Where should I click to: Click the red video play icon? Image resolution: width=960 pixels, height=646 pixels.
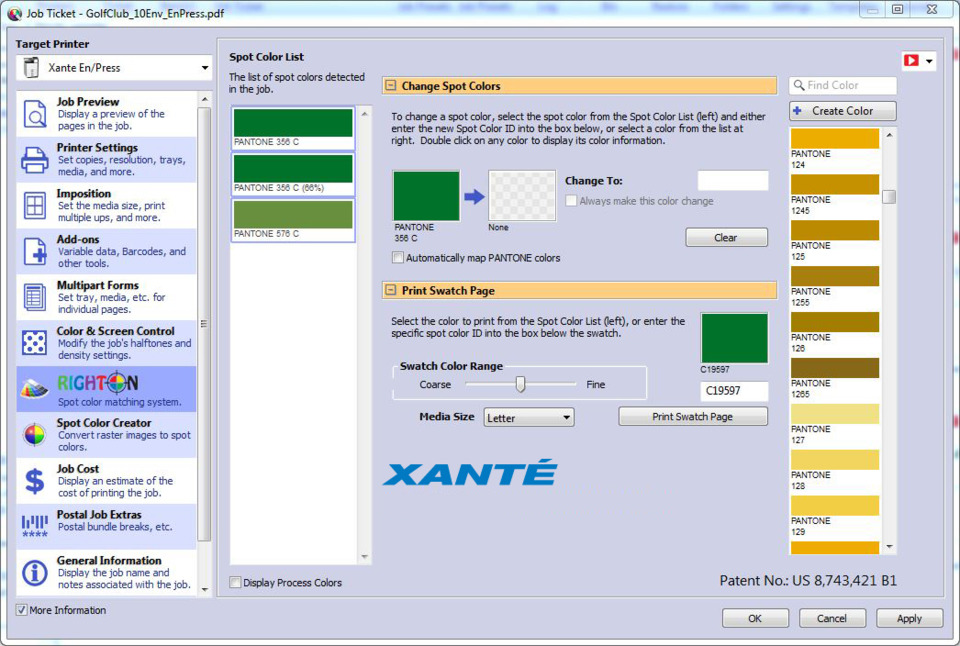(911, 60)
